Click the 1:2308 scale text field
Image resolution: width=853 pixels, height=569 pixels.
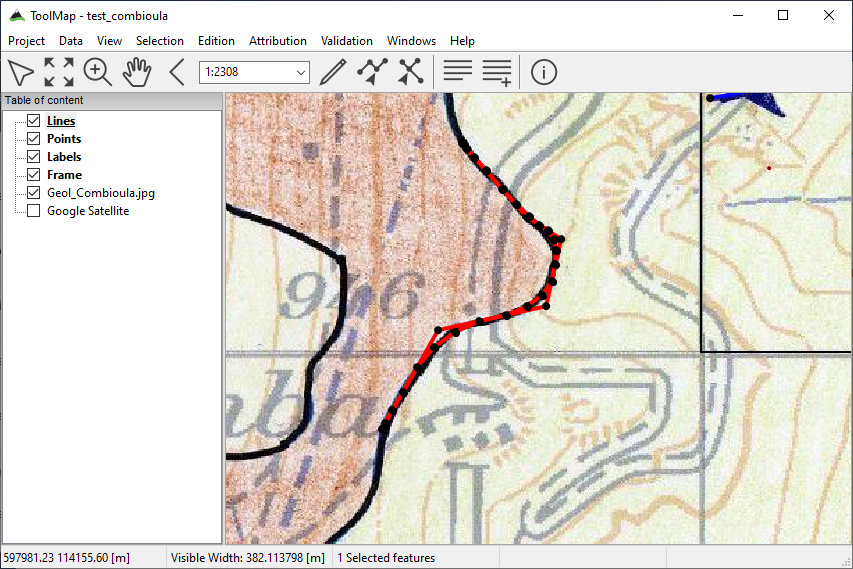pos(248,72)
